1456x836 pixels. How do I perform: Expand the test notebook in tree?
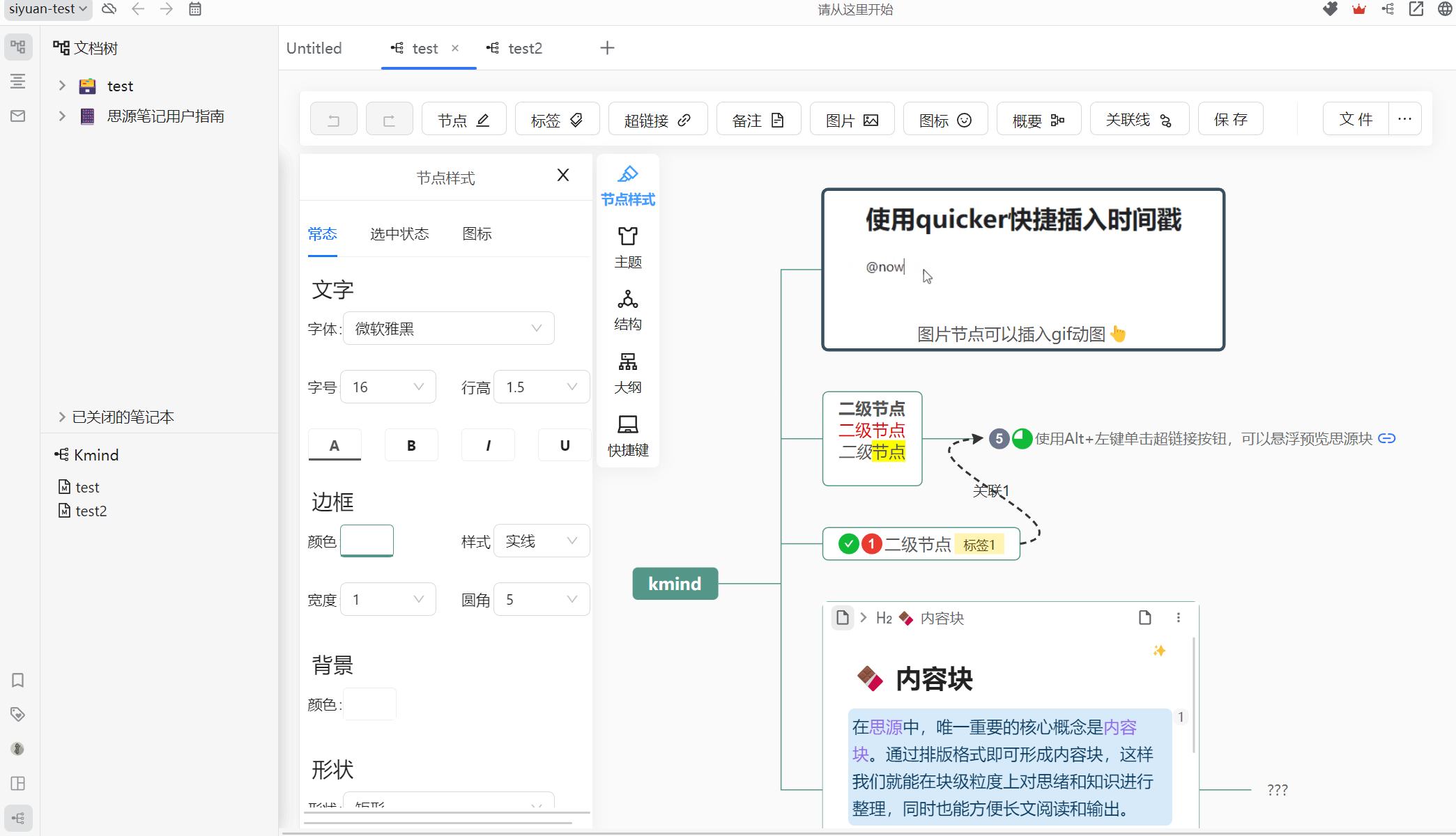(x=62, y=86)
